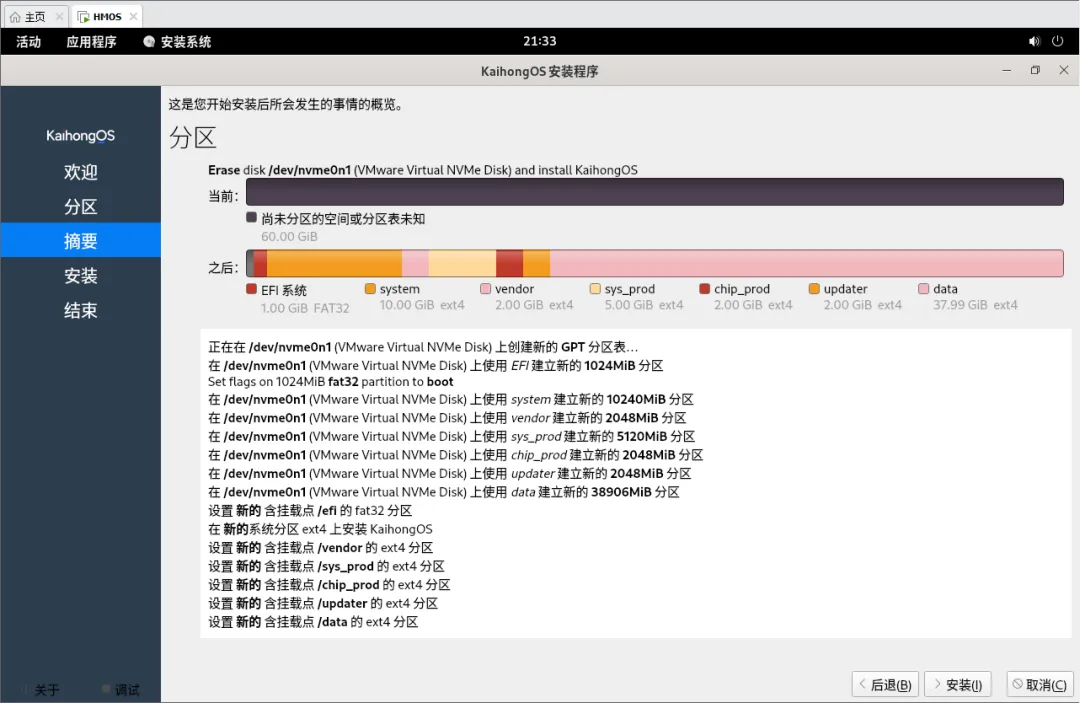The height and width of the screenshot is (703, 1080).
Task: Close the HMOS tab
Action: (133, 16)
